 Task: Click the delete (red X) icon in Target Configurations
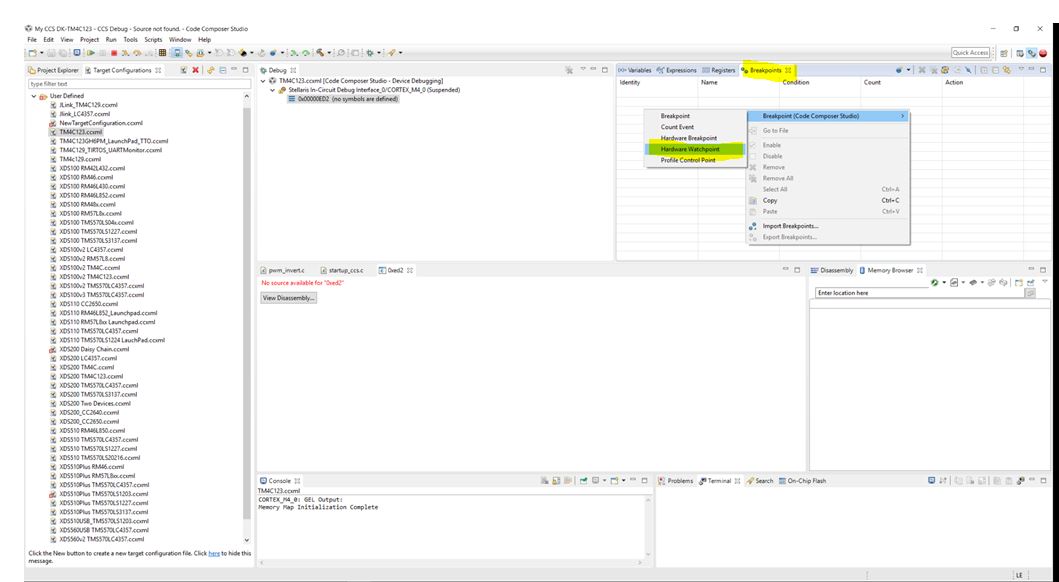point(195,70)
